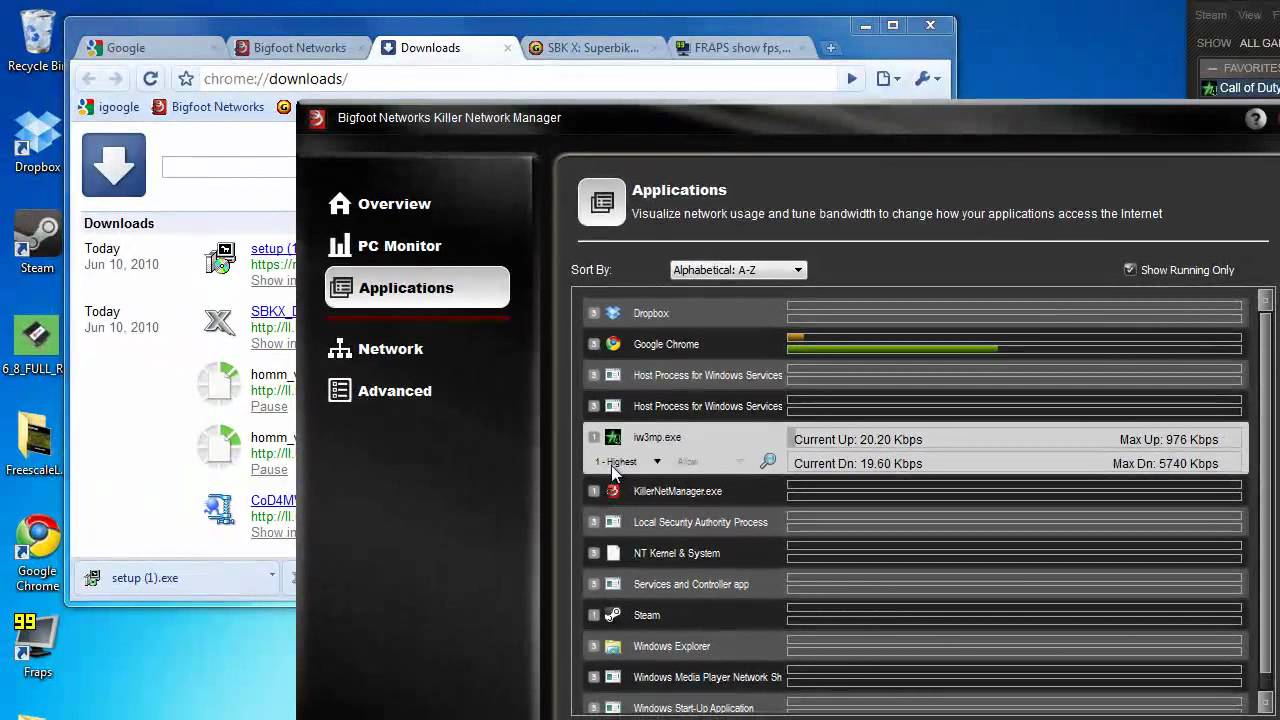
Task: Open the Network section in sidebar
Action: pos(390,349)
